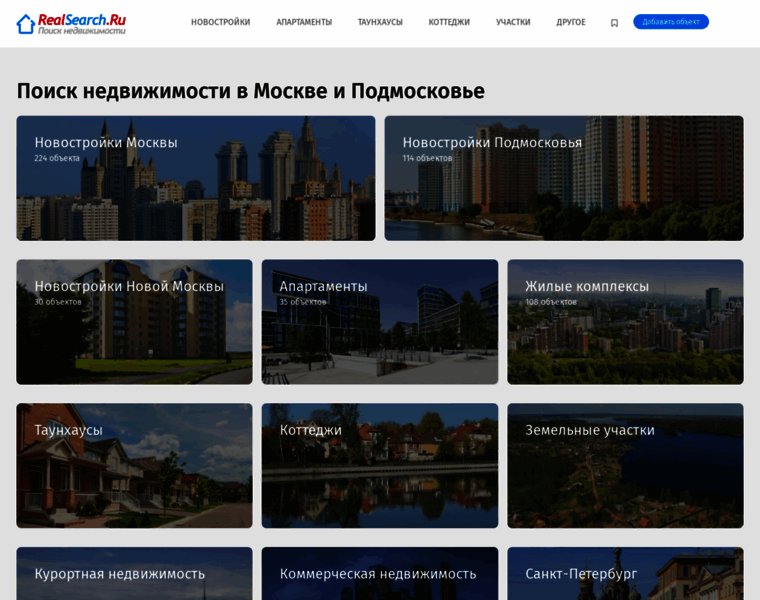The width and height of the screenshot is (760, 600).
Task: Open the Коттеджи category card
Action: coord(380,466)
